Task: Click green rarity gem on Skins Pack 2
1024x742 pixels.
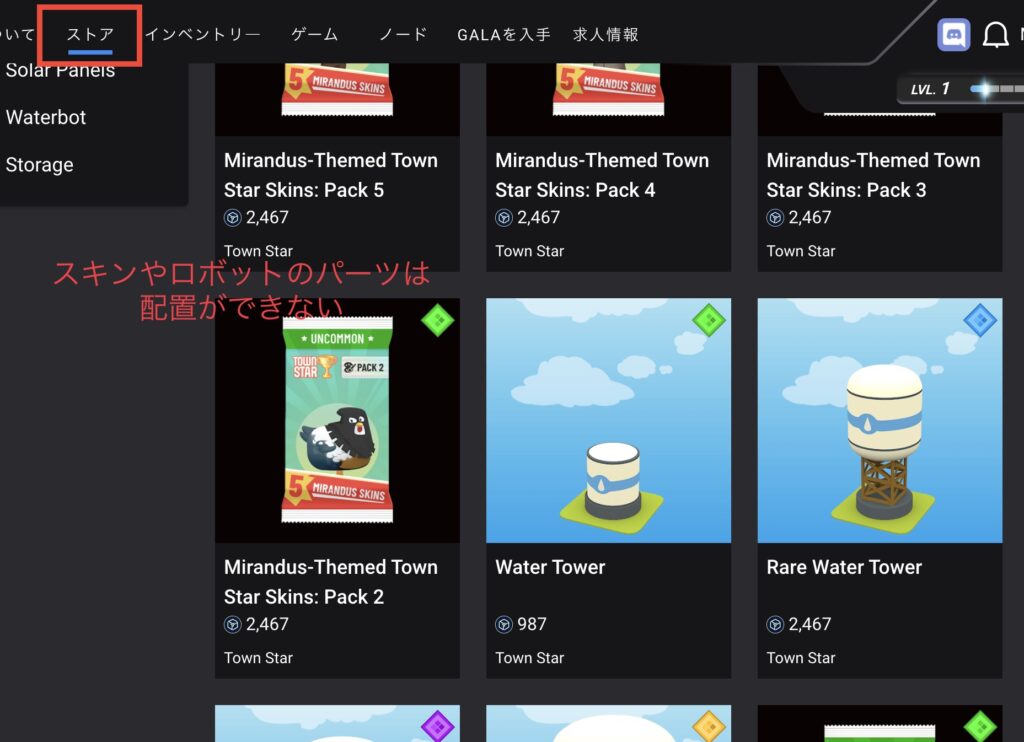Action: (x=438, y=320)
